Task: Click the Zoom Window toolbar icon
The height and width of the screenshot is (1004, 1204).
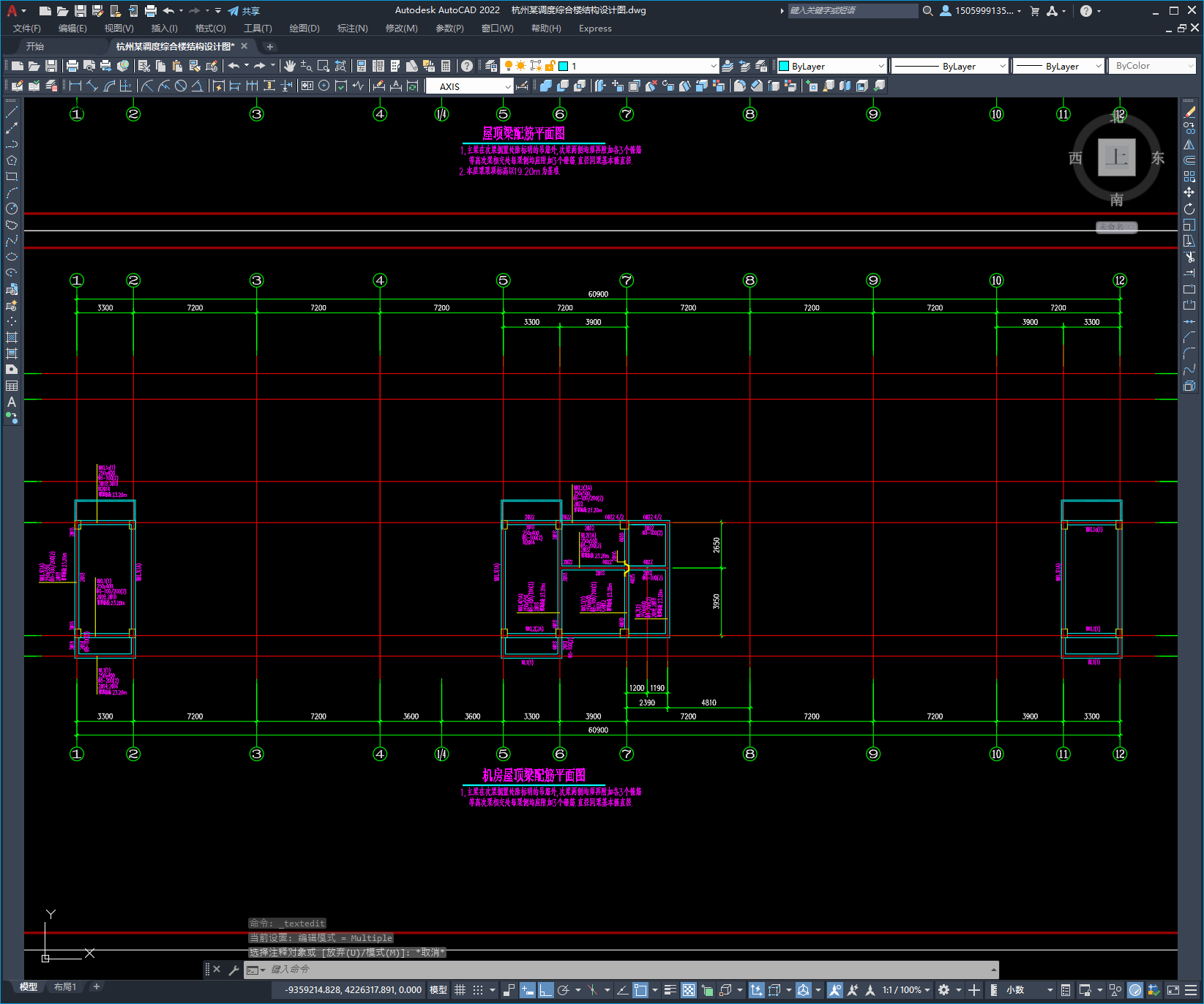Action: point(324,66)
